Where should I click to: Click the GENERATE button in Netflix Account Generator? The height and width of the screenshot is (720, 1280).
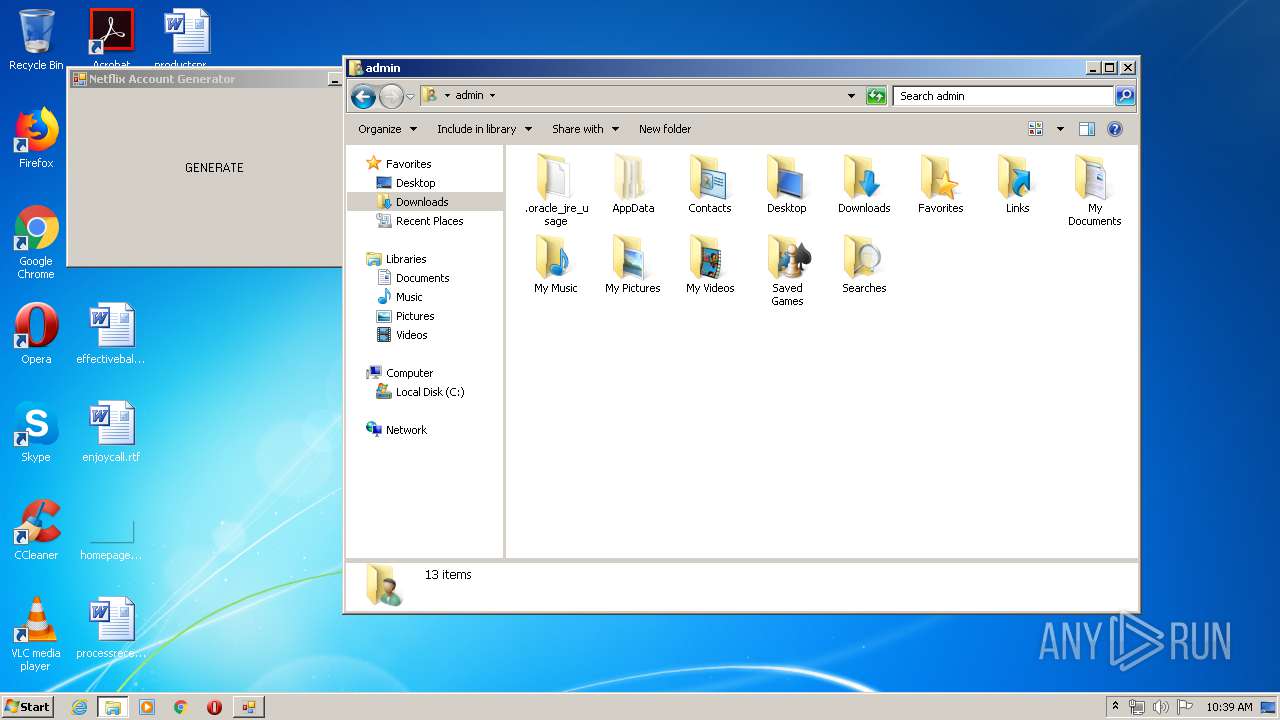214,168
